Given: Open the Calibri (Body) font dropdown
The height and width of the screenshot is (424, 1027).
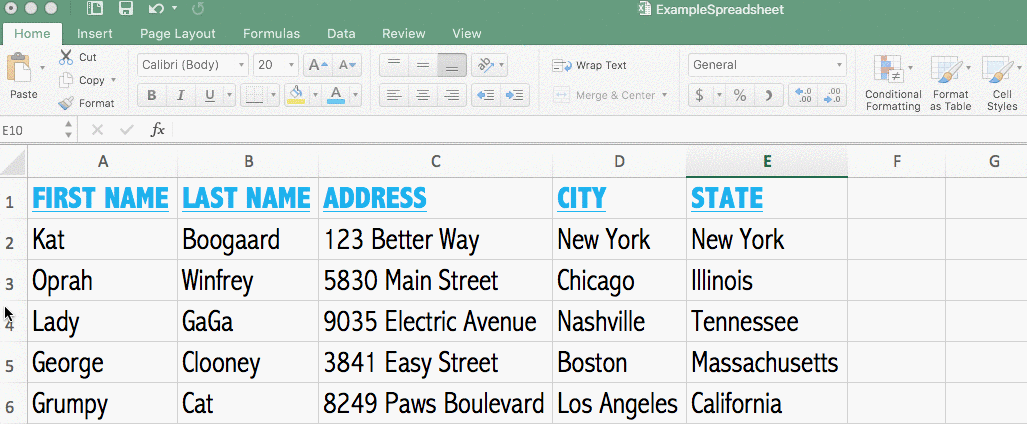Looking at the screenshot, I should pos(194,65).
